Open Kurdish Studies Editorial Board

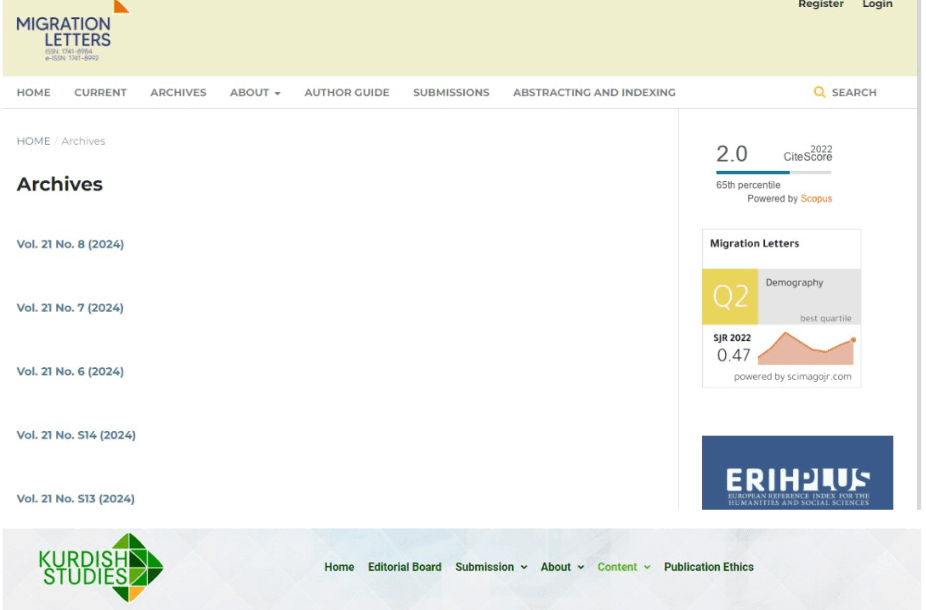click(405, 567)
